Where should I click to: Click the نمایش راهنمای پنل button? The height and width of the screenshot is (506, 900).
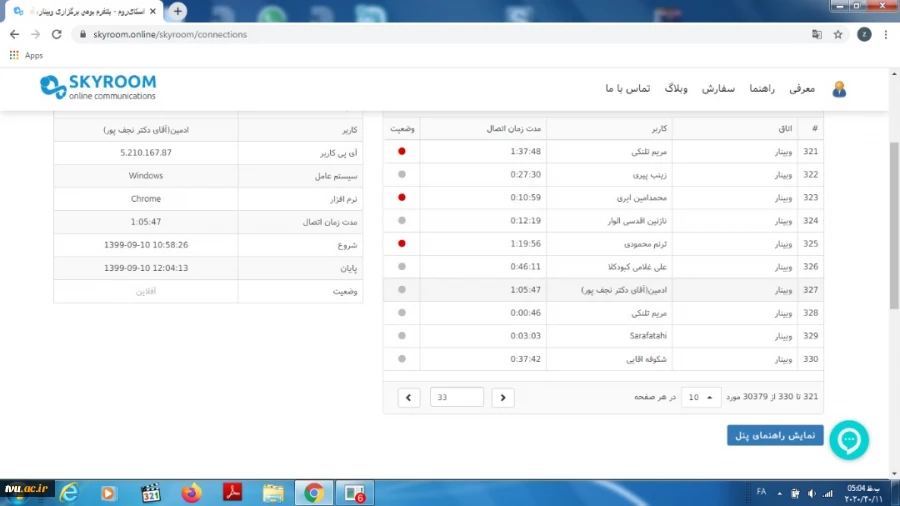[775, 435]
